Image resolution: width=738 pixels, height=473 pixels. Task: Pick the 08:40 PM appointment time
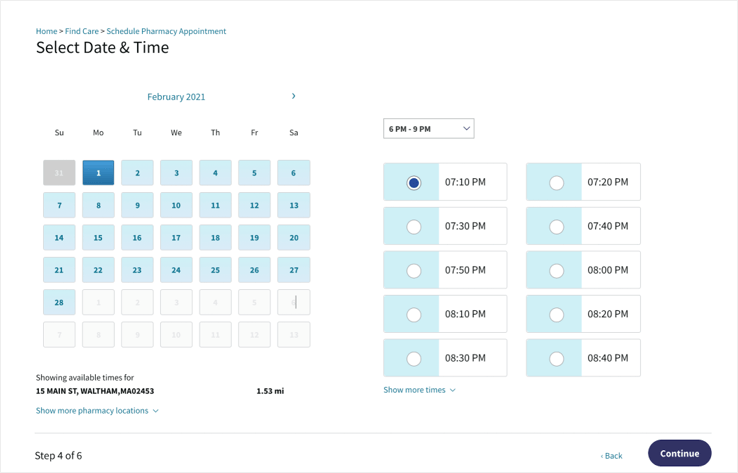click(x=557, y=359)
